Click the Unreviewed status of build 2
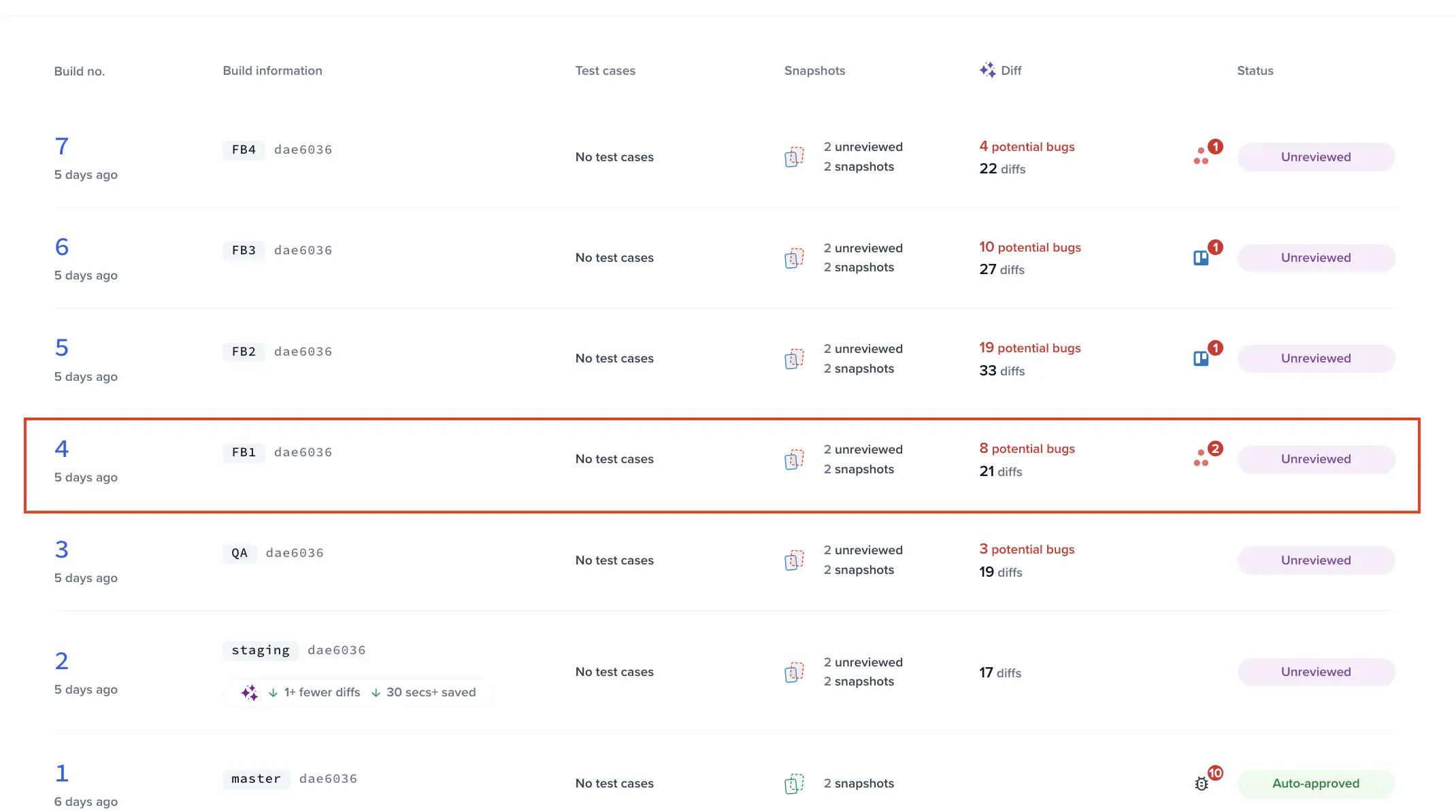This screenshot has height=812, width=1456. (x=1316, y=672)
